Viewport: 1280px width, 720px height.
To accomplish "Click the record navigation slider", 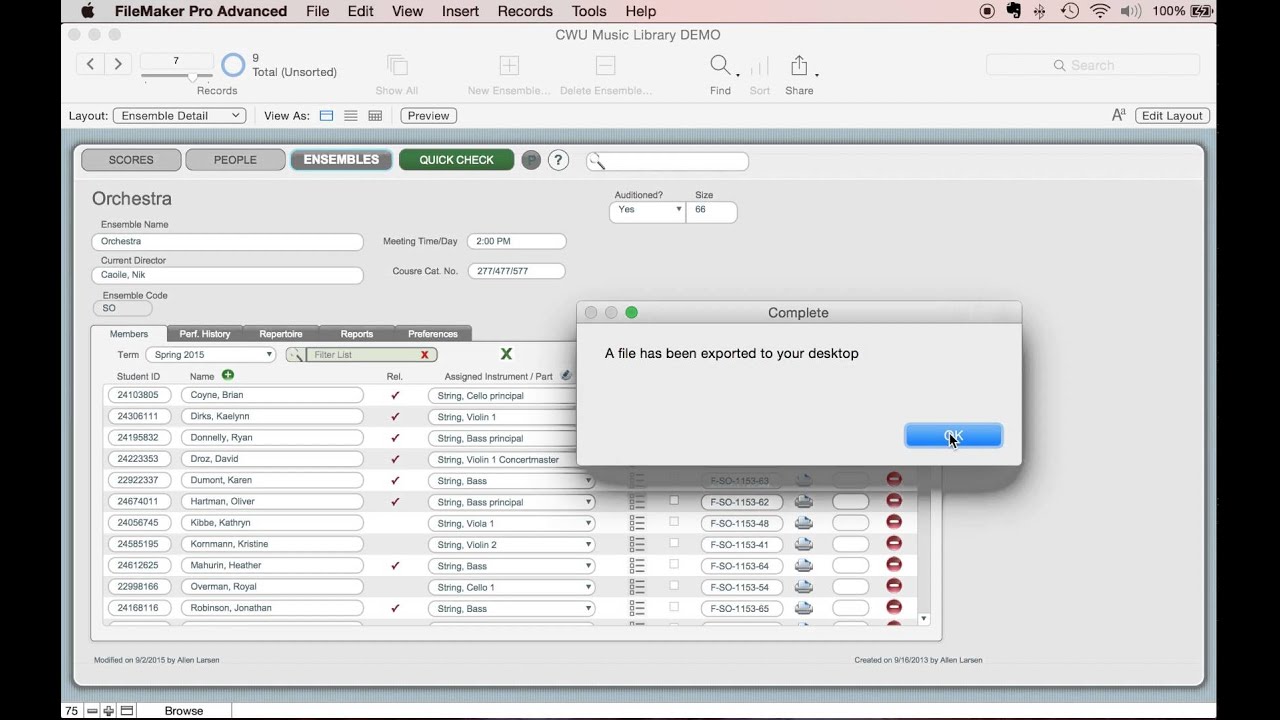I will pyautogui.click(x=176, y=76).
